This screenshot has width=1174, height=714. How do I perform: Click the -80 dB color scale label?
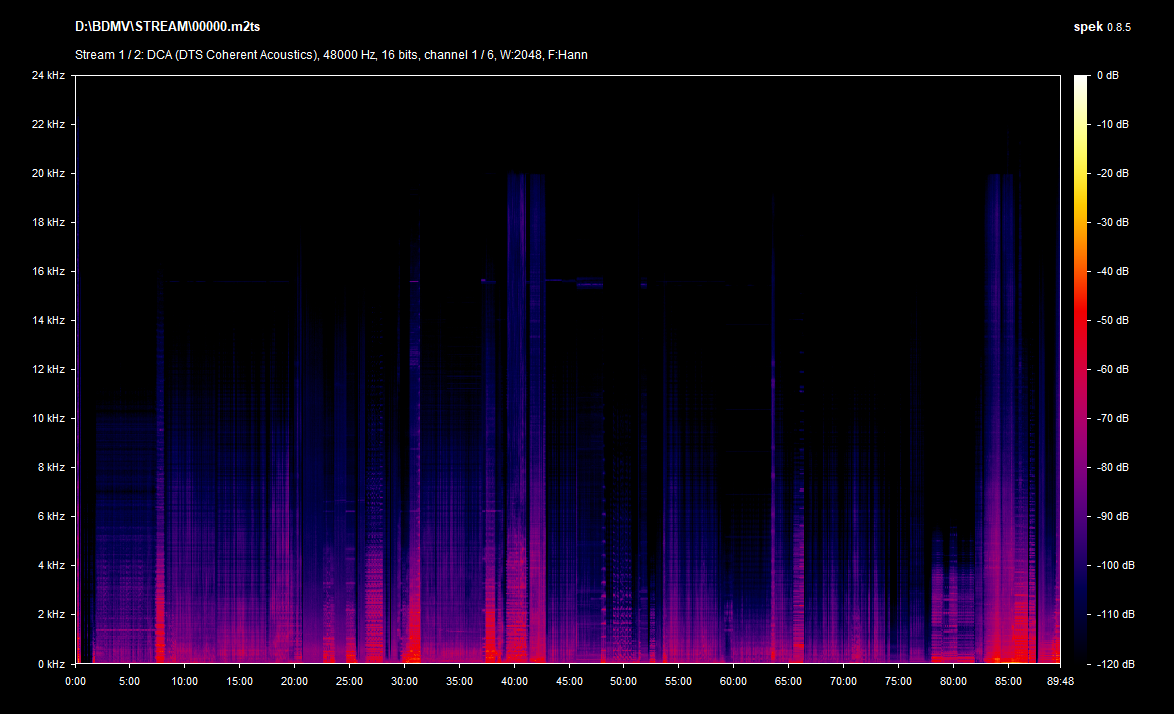click(x=1112, y=468)
